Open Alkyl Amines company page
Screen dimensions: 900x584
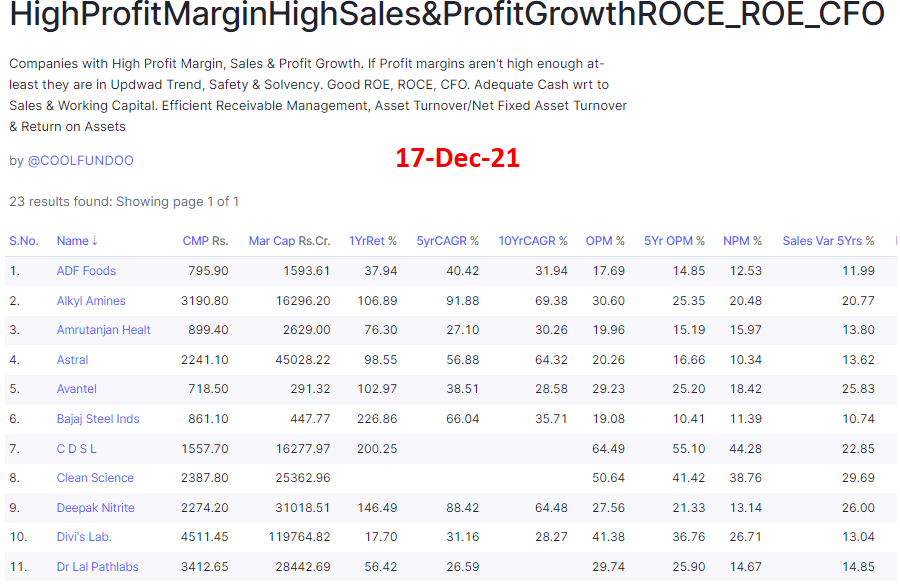91,300
